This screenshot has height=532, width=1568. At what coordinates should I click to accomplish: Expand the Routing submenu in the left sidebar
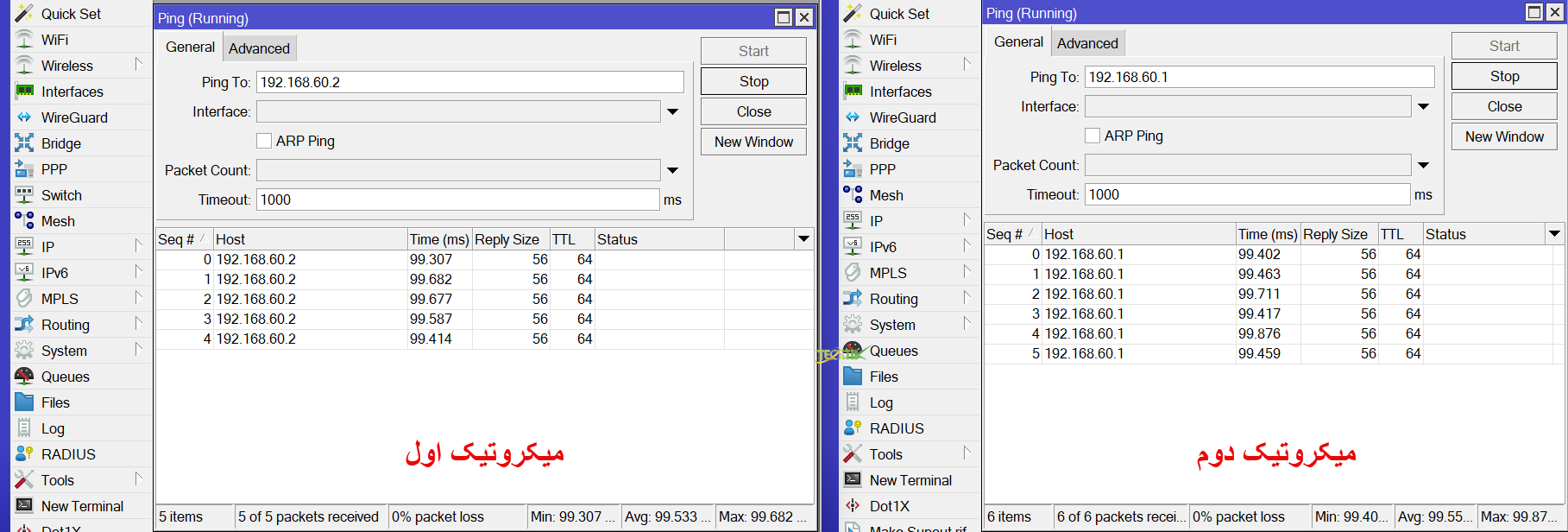(137, 325)
